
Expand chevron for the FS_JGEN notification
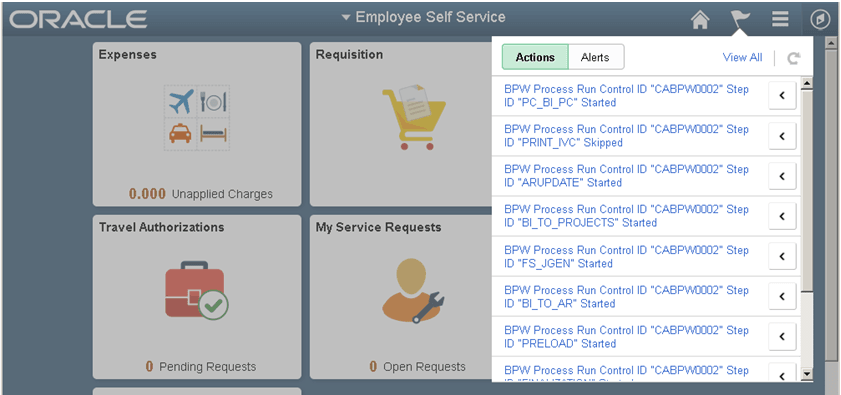(782, 257)
